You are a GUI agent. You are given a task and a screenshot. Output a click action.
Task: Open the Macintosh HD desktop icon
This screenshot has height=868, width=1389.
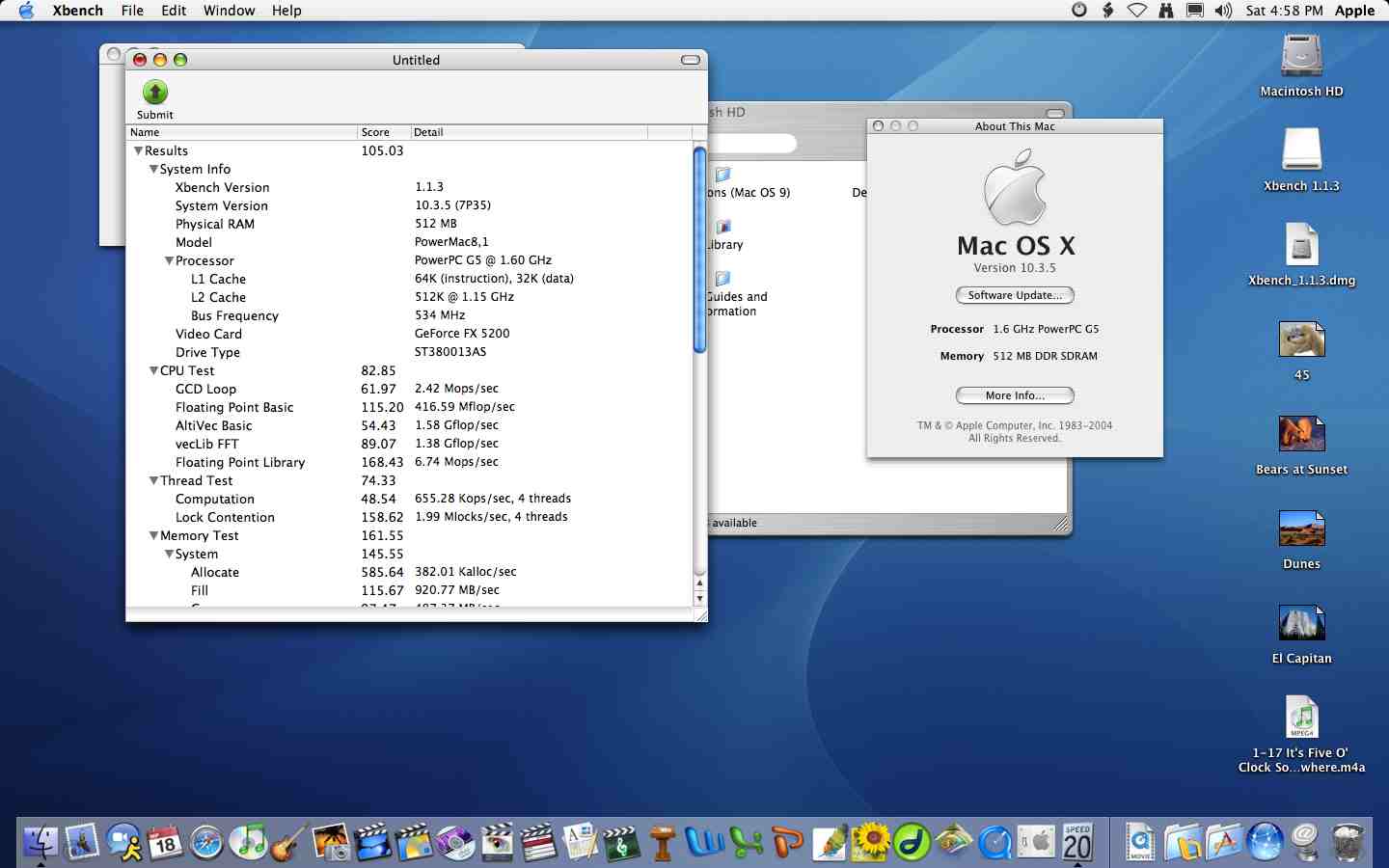[x=1301, y=57]
